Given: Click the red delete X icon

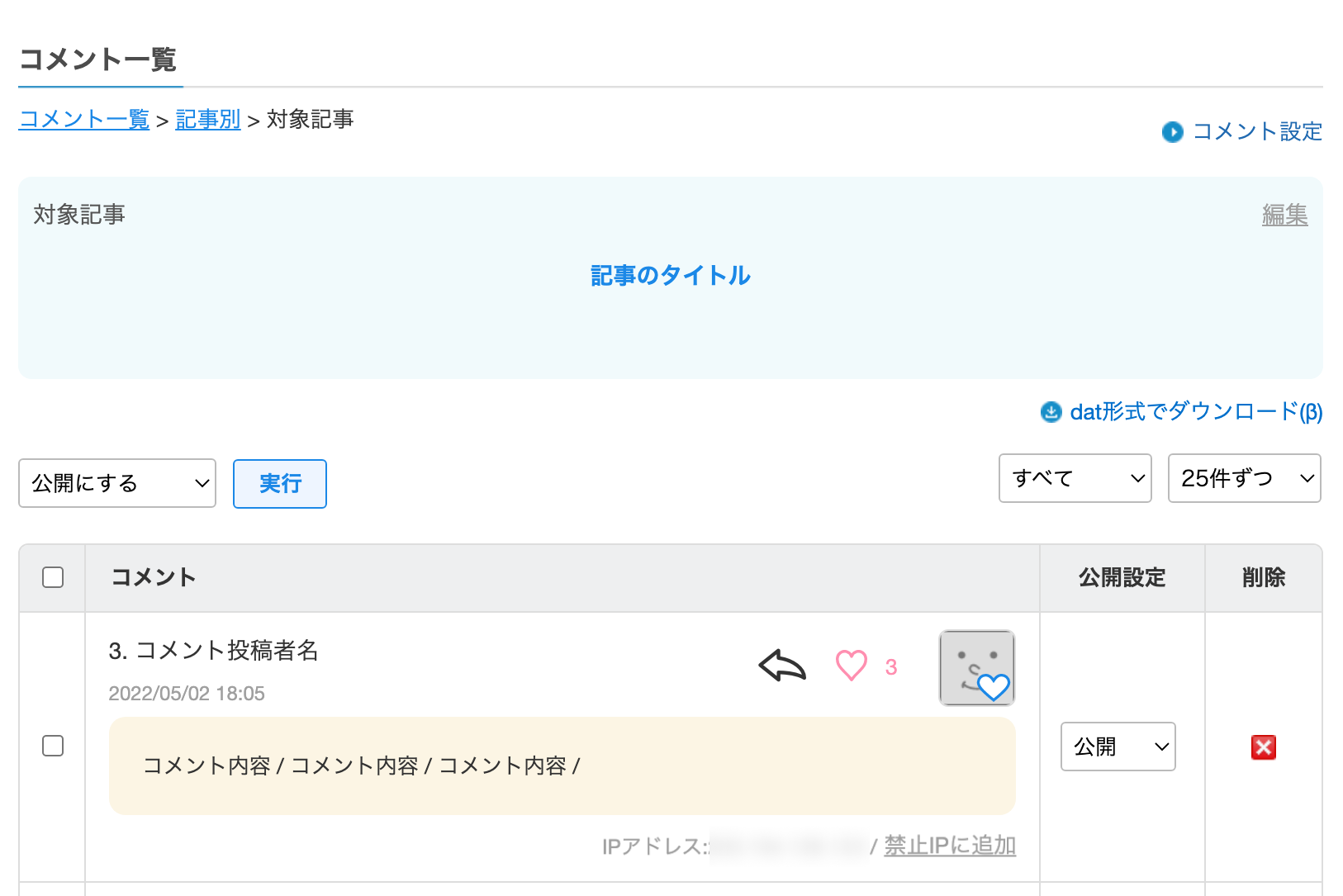Looking at the screenshot, I should coord(1263,747).
